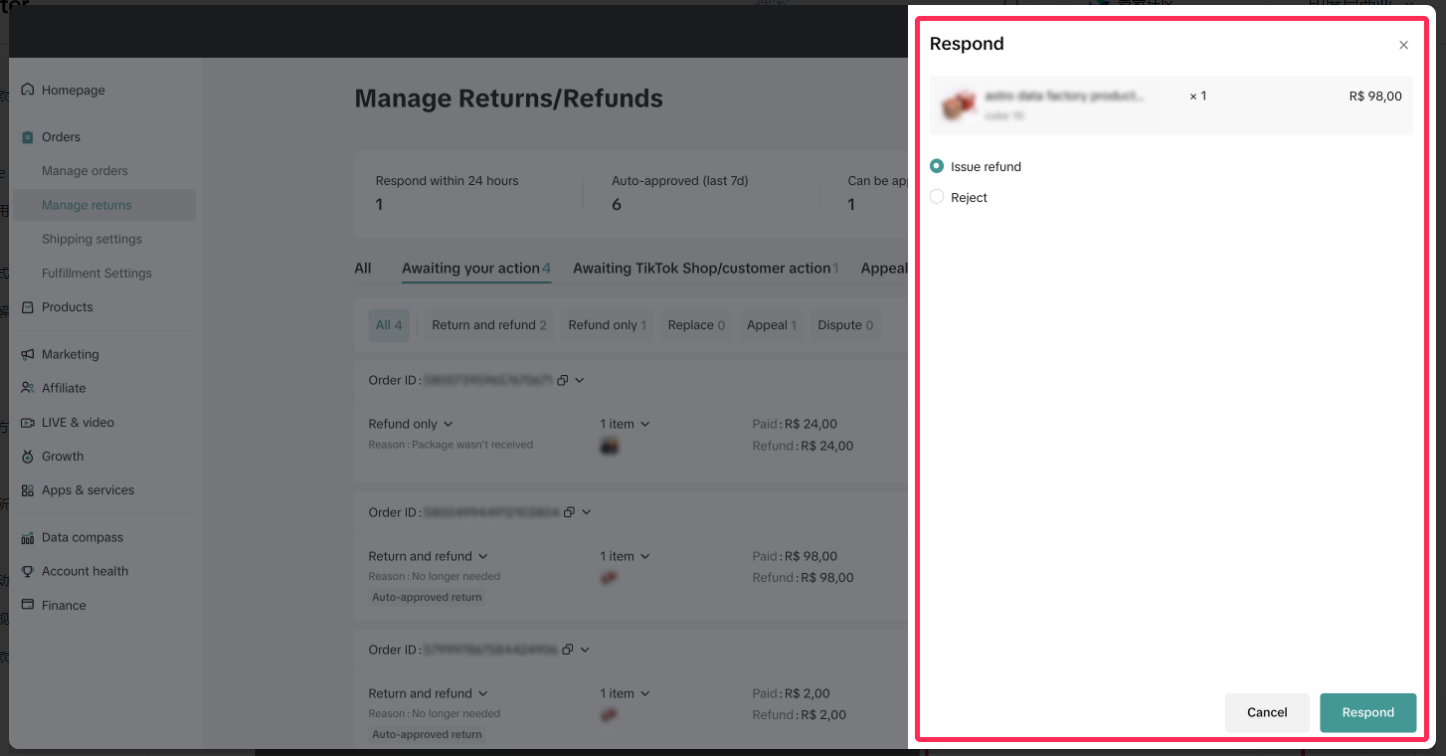Viewport: 1446px width, 756px height.
Task: Click the Account health trophy icon
Action: click(x=28, y=571)
